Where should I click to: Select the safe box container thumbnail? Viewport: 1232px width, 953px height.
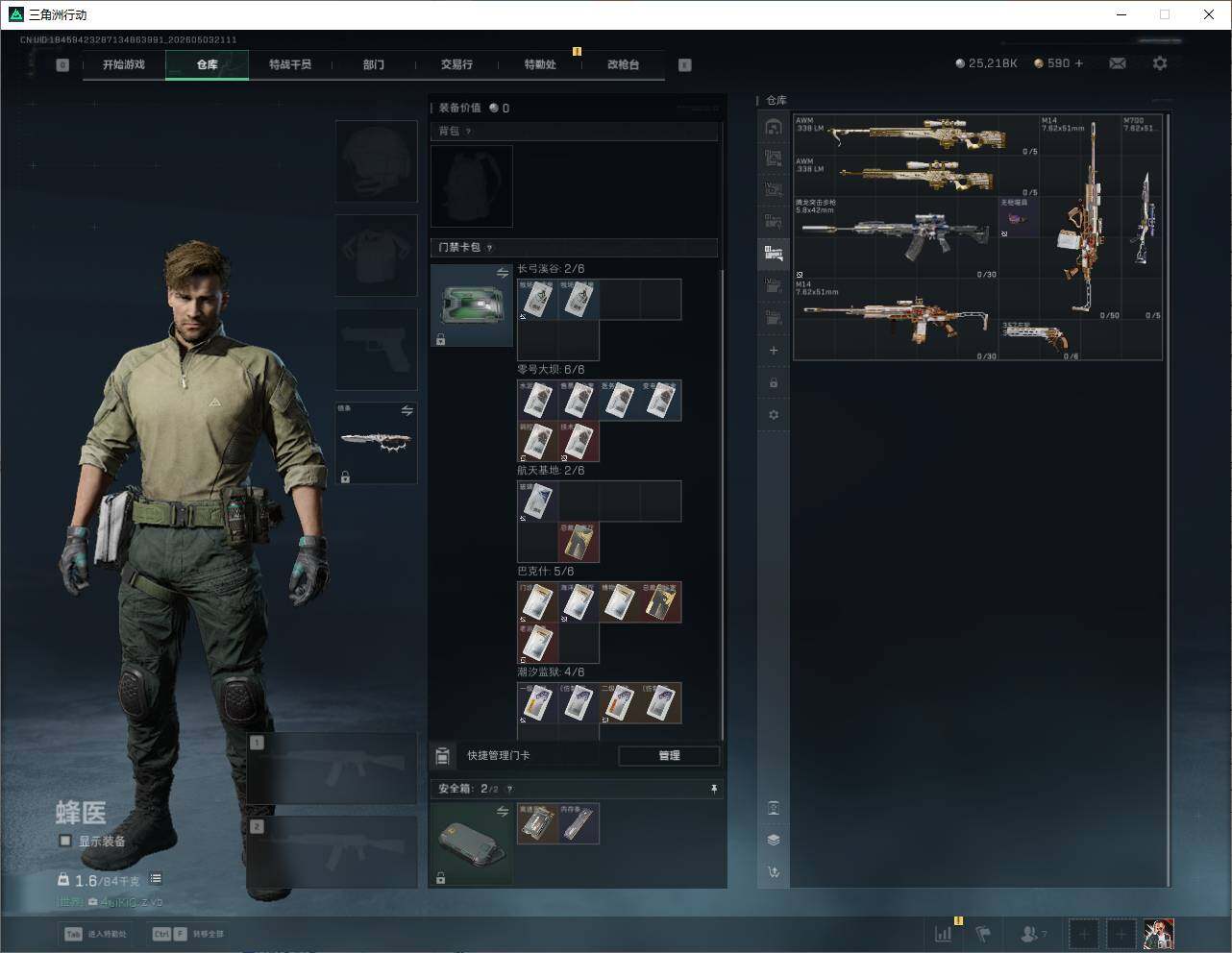(472, 843)
